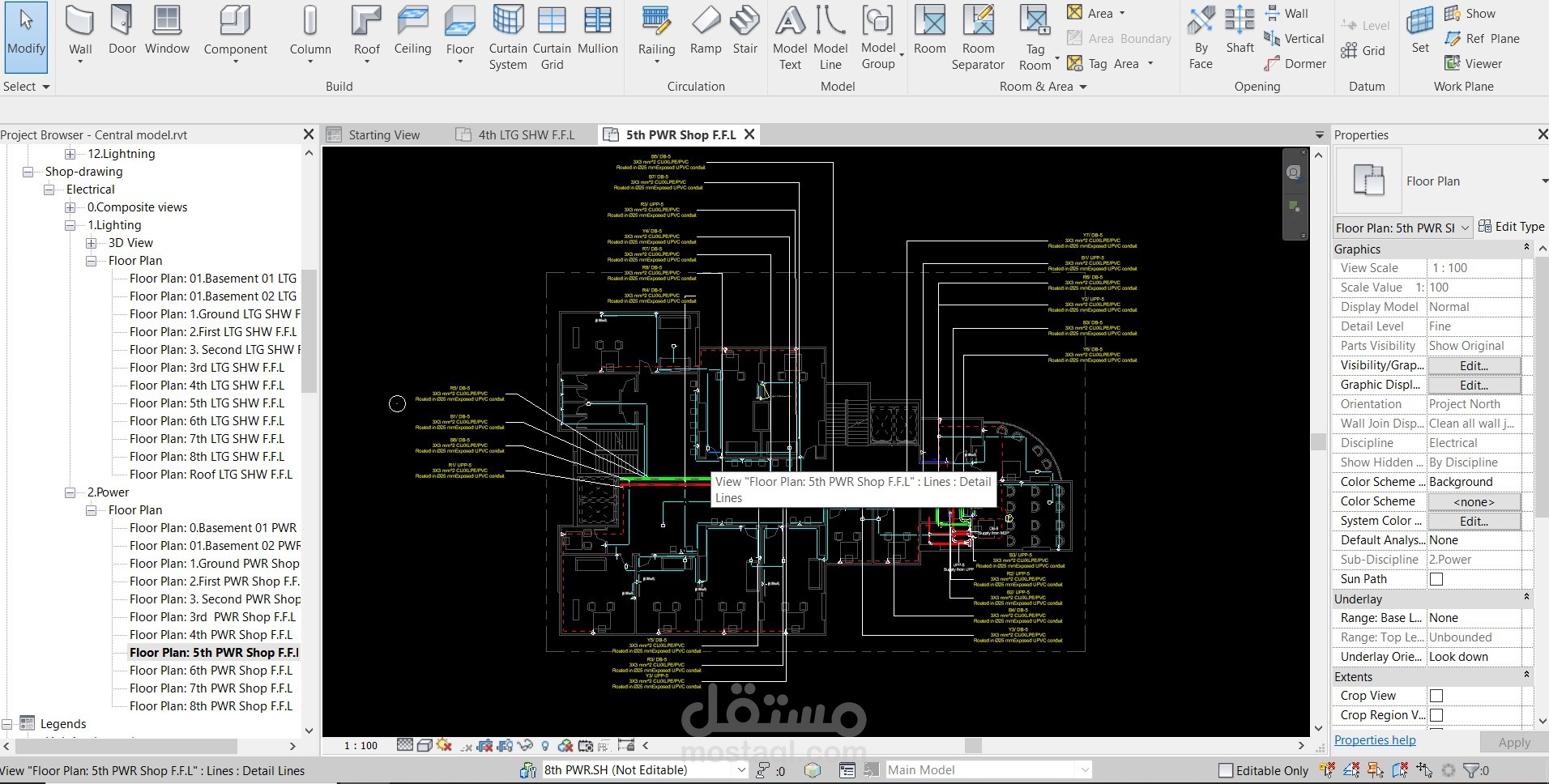Select the Floor tool
Viewport: 1549px width, 784px height.
point(460,32)
